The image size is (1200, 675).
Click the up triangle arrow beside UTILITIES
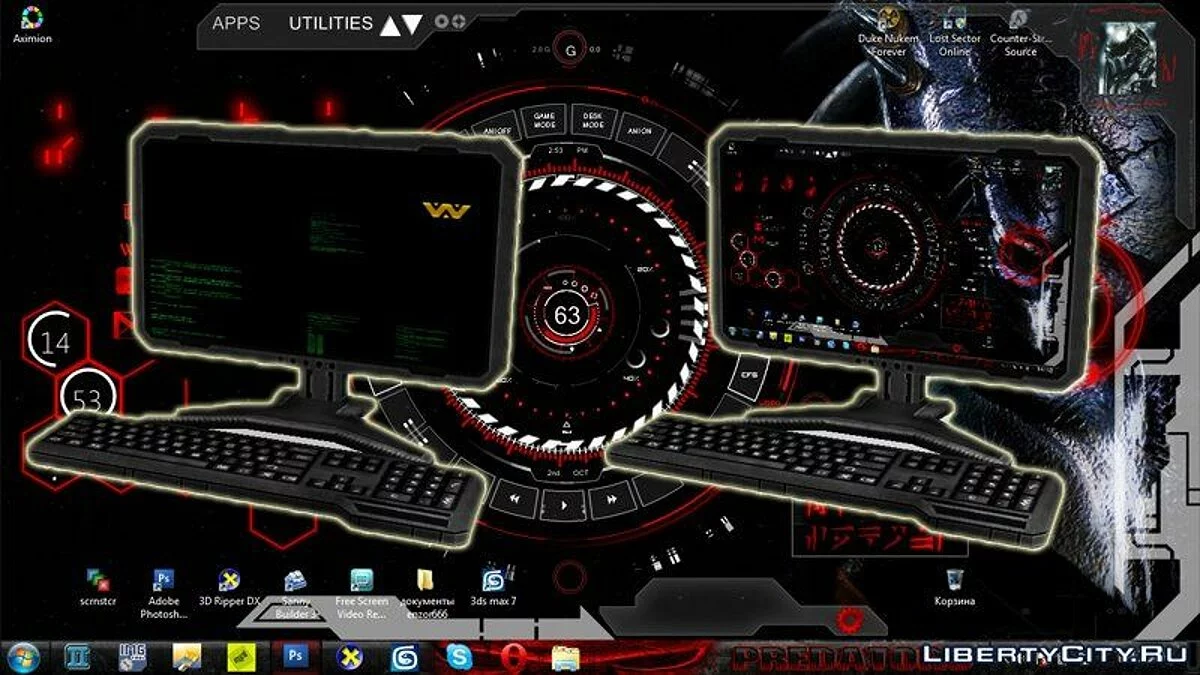(x=390, y=25)
